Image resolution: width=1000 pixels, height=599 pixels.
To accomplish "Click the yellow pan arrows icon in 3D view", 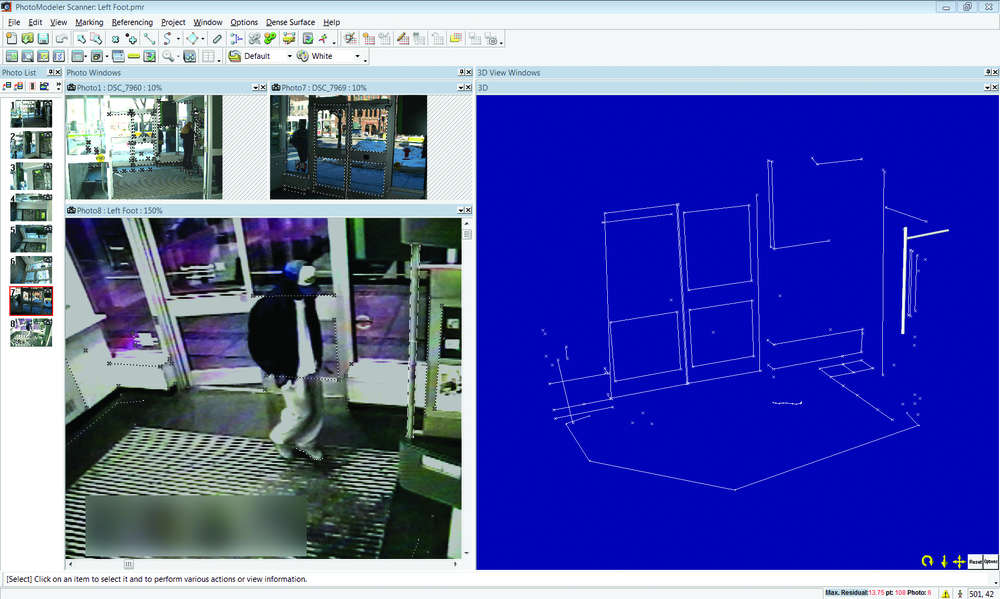I will [958, 561].
